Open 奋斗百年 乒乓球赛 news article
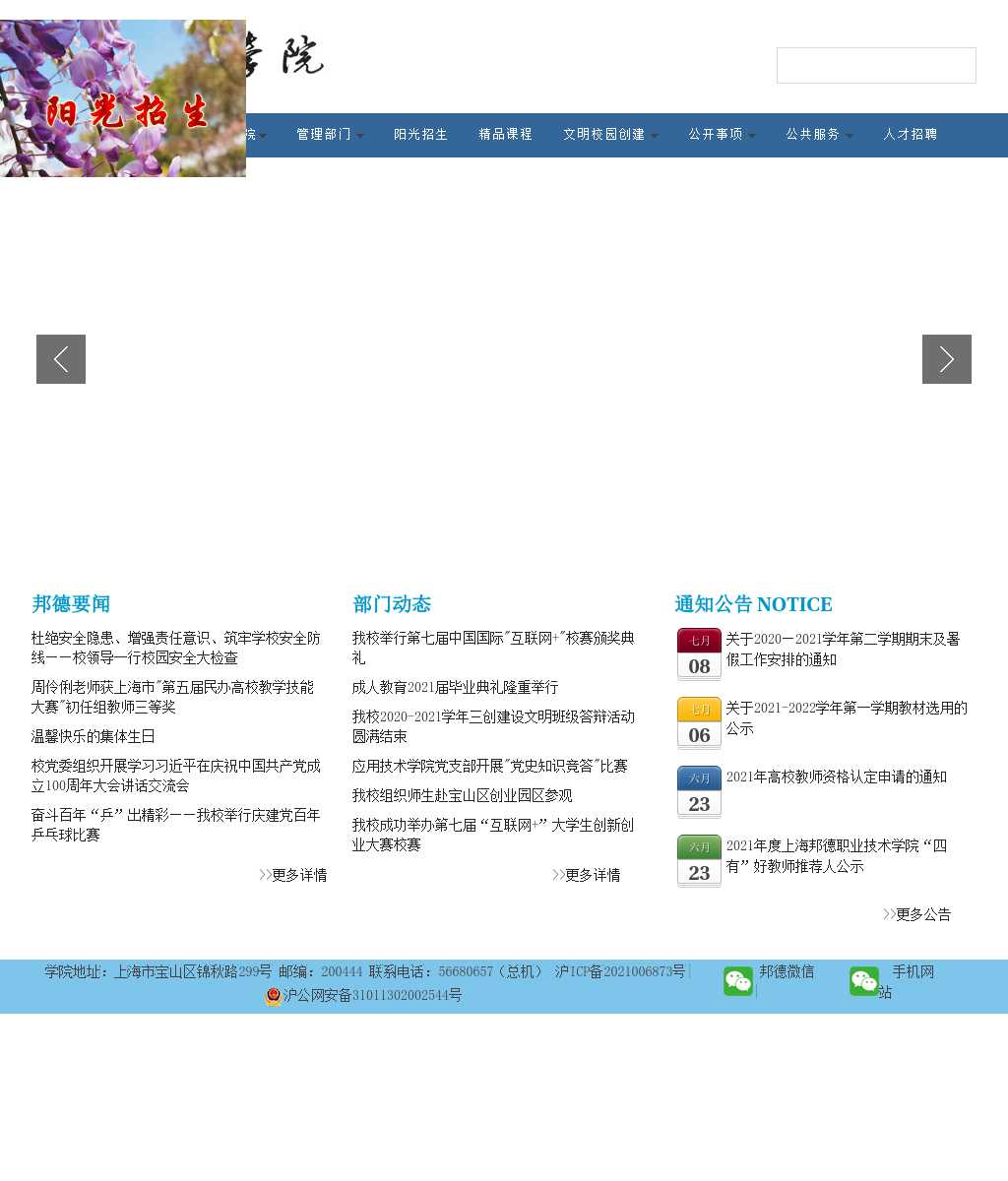The width and height of the screenshot is (1008, 1181). coord(176,826)
